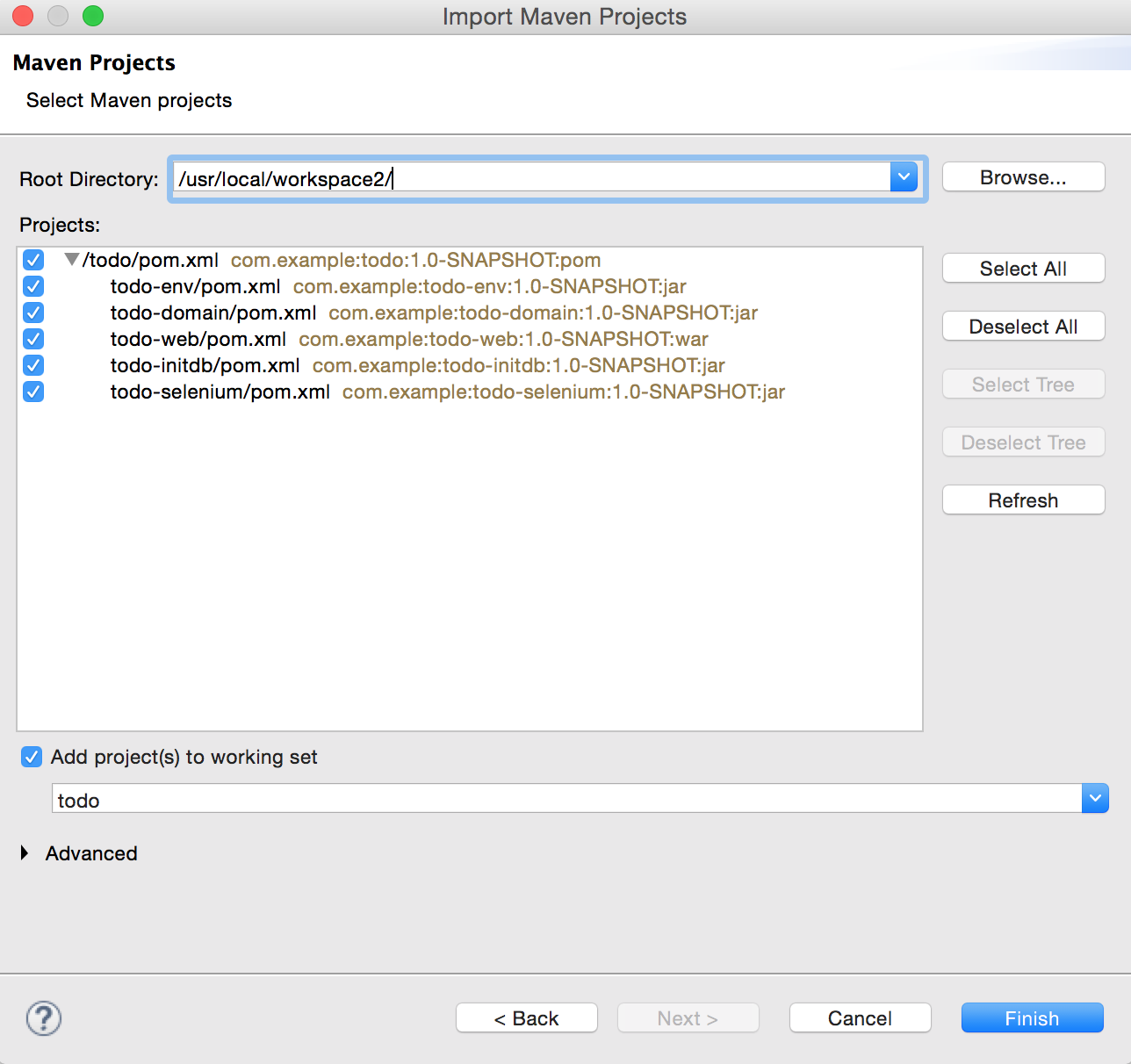Cancel the Maven import dialog
This screenshot has height=1064, width=1131.
coord(860,1017)
